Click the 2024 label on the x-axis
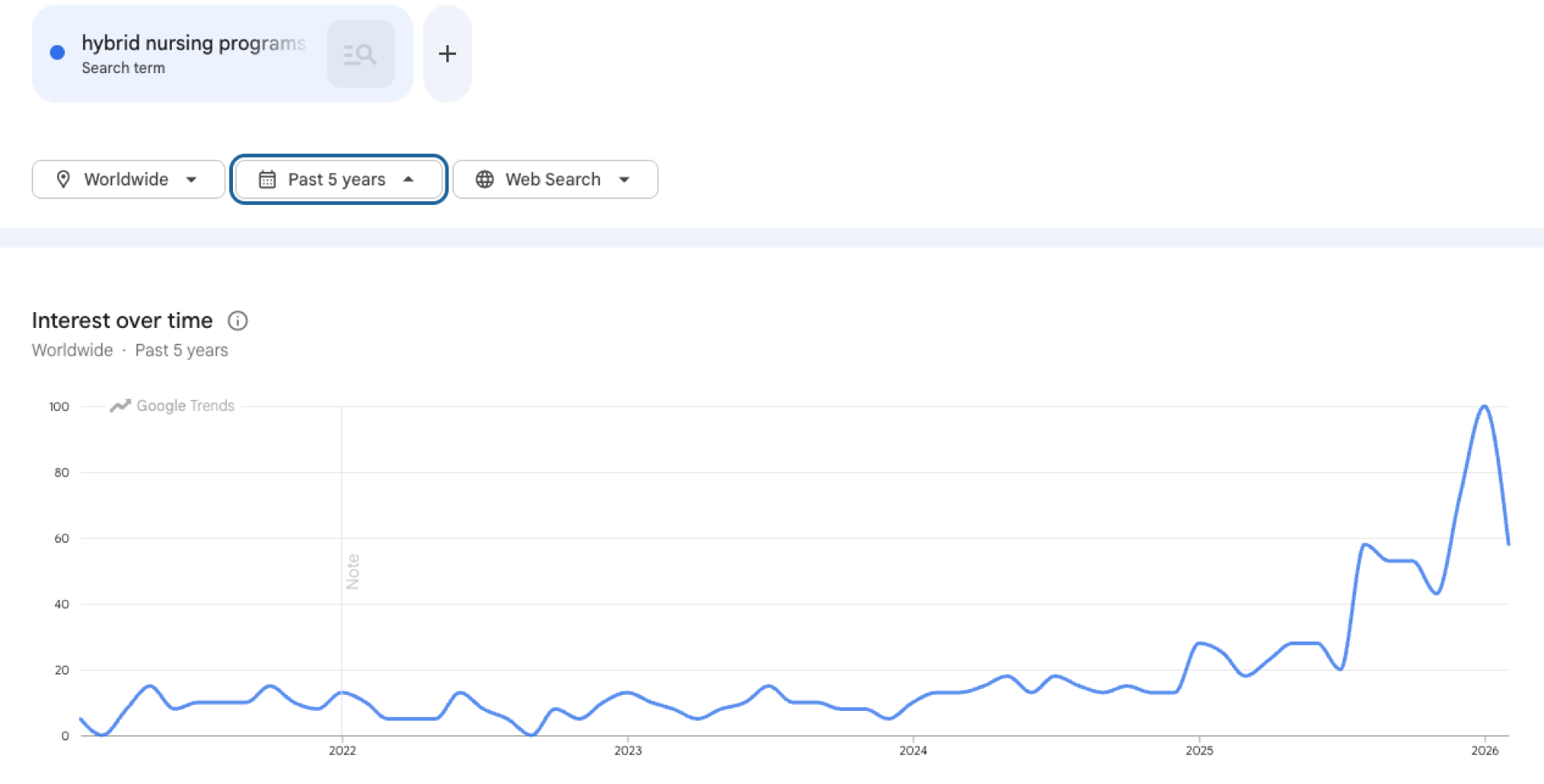Image resolution: width=1544 pixels, height=784 pixels. pyautogui.click(x=913, y=750)
